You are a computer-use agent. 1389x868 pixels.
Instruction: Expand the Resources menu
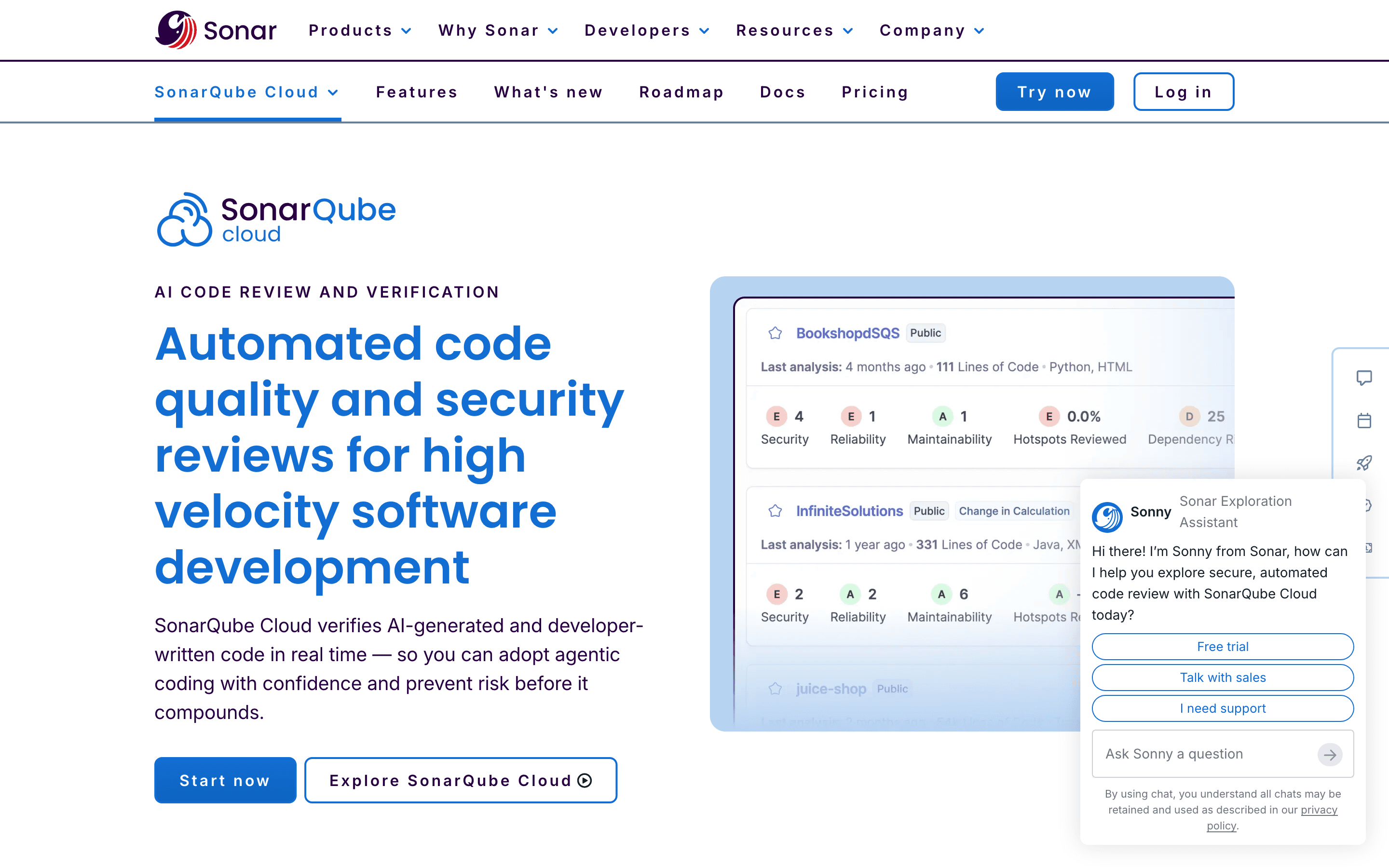[795, 30]
